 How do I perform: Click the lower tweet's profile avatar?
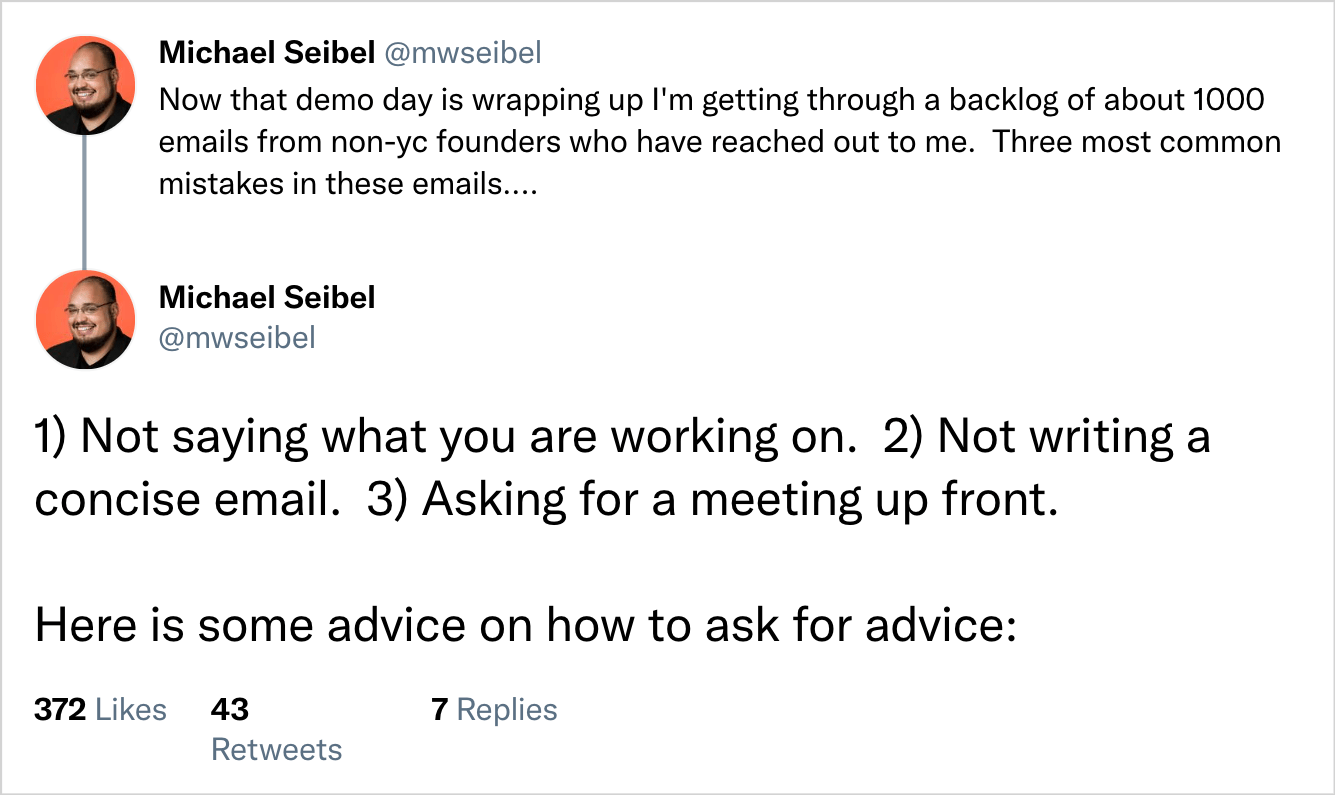click(x=84, y=319)
